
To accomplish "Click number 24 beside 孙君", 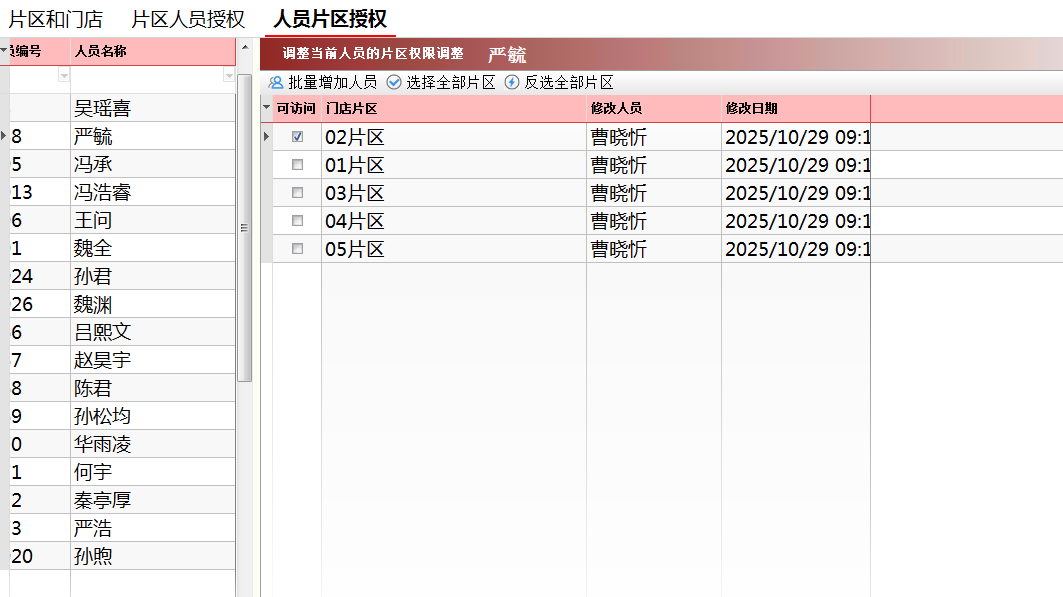I will coord(22,276).
